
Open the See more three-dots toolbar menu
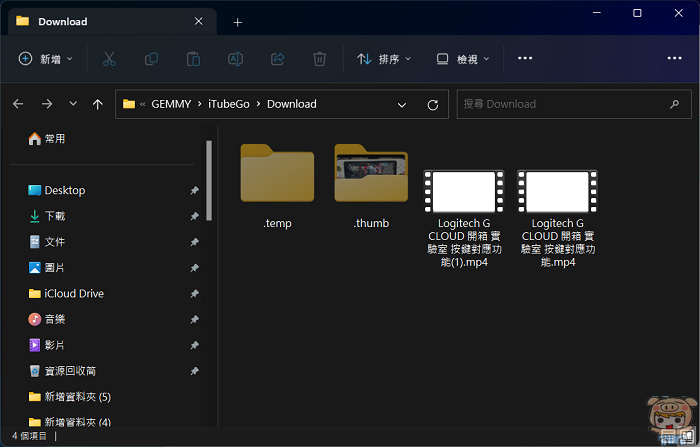(525, 59)
